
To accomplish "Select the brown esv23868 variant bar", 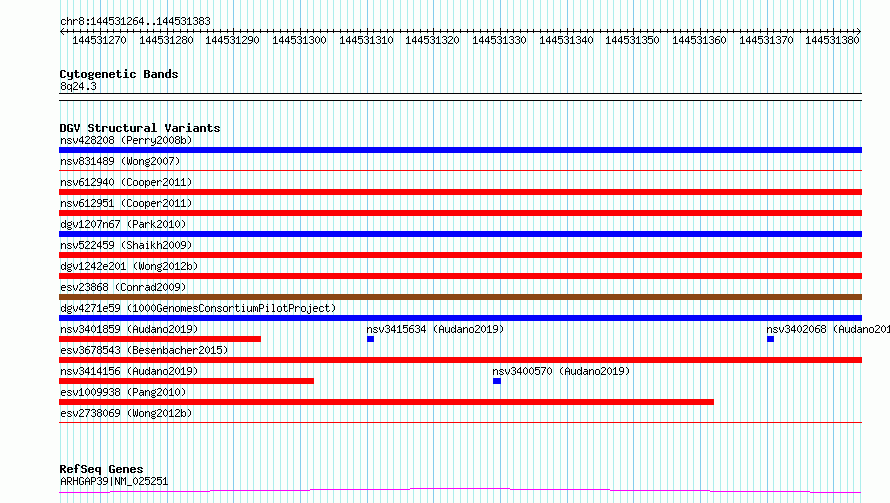I will coord(460,297).
